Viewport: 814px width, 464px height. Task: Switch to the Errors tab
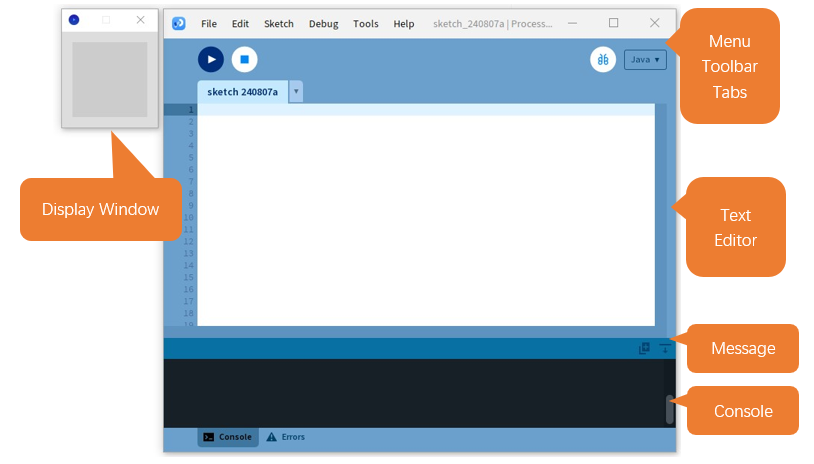pyautogui.click(x=286, y=437)
